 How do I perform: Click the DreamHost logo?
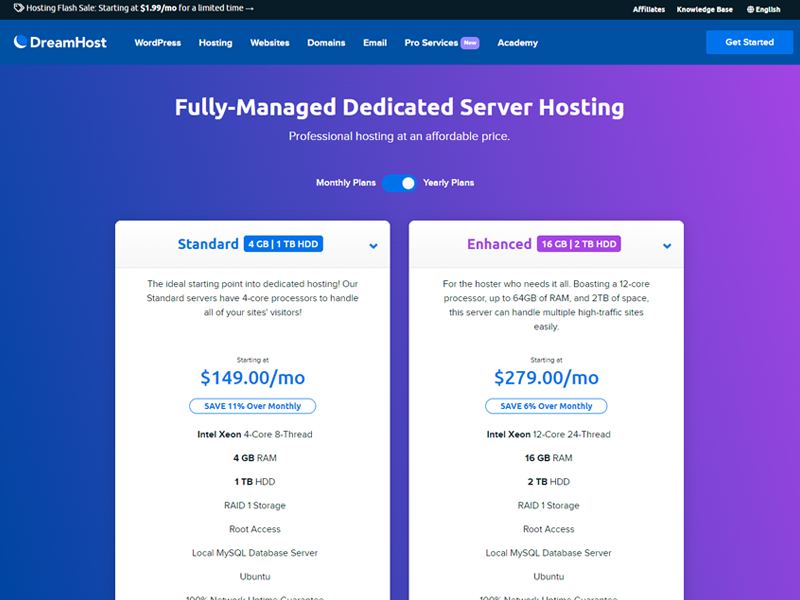[x=60, y=42]
